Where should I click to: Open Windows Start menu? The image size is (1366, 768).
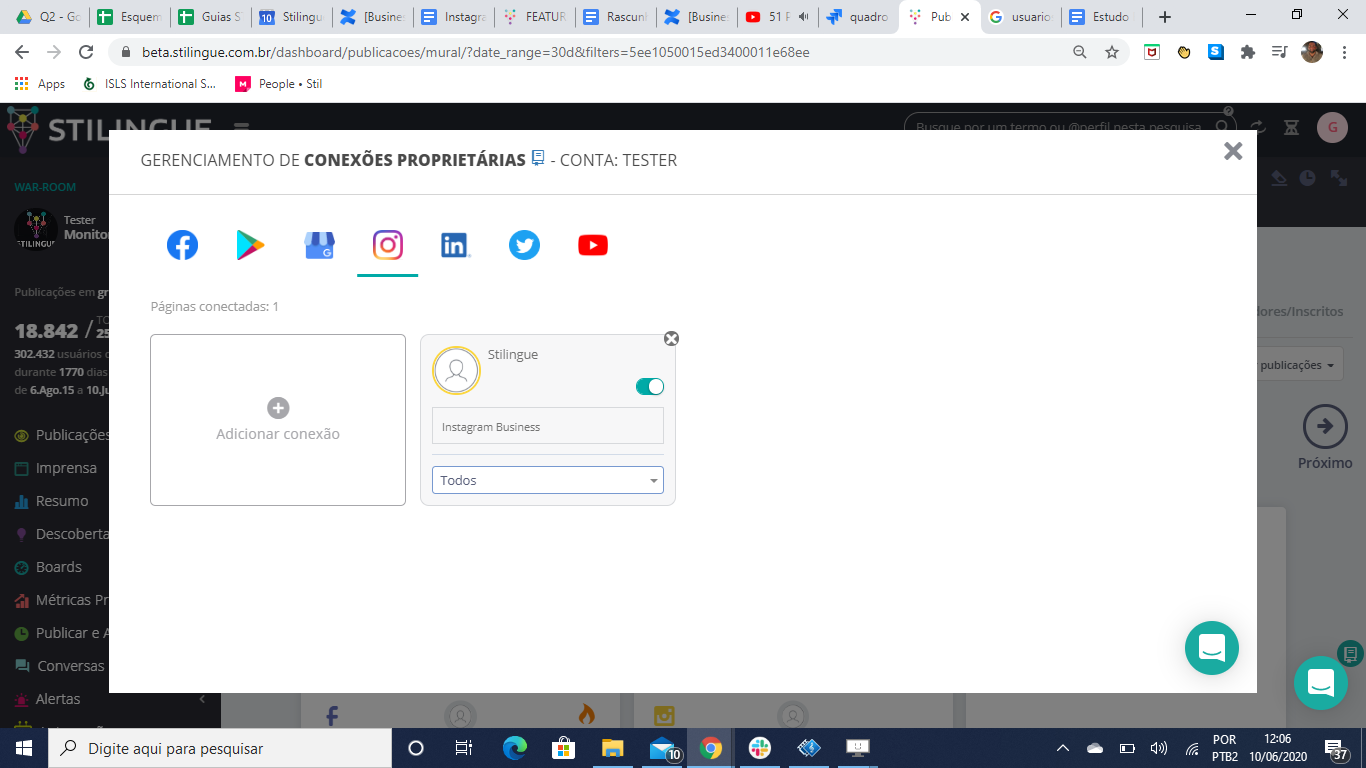(x=24, y=748)
